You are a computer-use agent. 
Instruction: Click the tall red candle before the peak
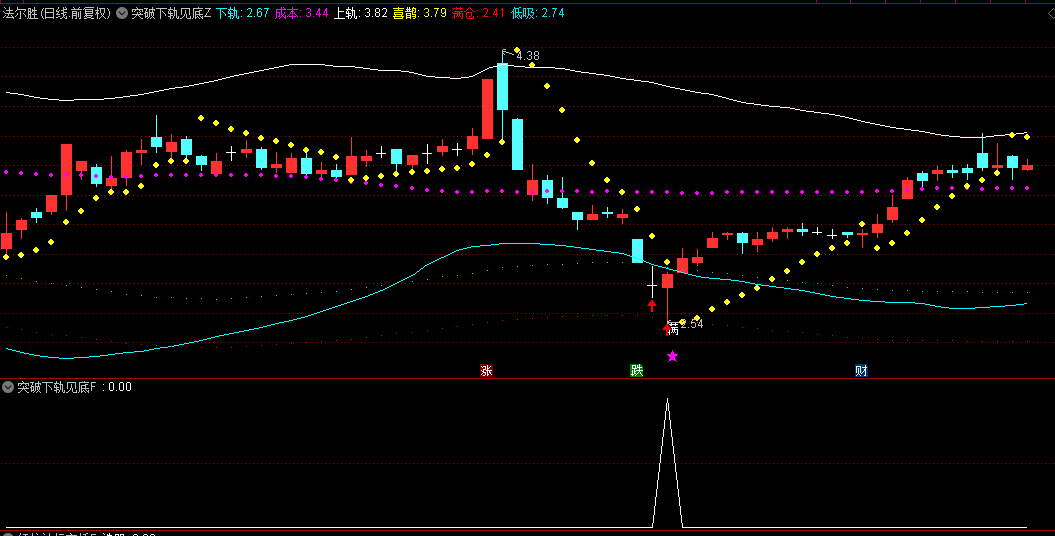click(487, 108)
